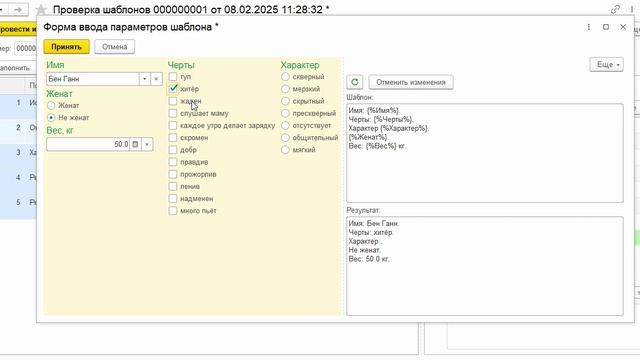Enable 'каждое утро делает зарядку' checkbox
The image size is (640, 360).
(173, 125)
